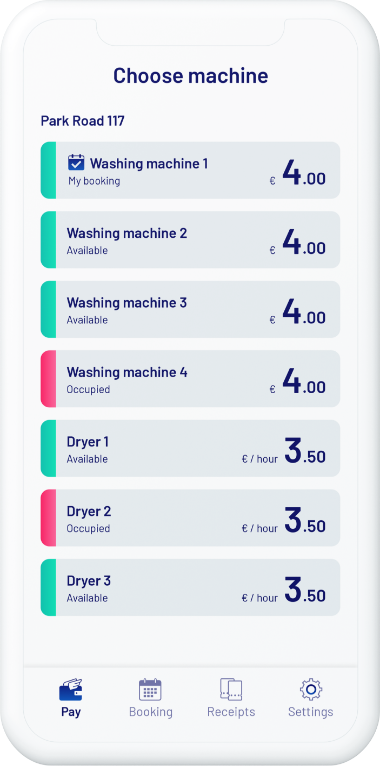Tap the occupied Washing machine 4 row
Image resolution: width=380 pixels, height=766 pixels.
190,379
